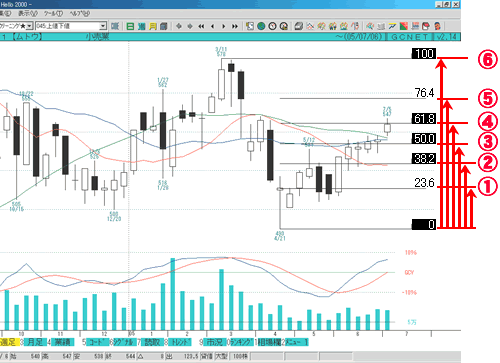
Task: Click the red-blue line chart icon
Action: (x=310, y=26)
